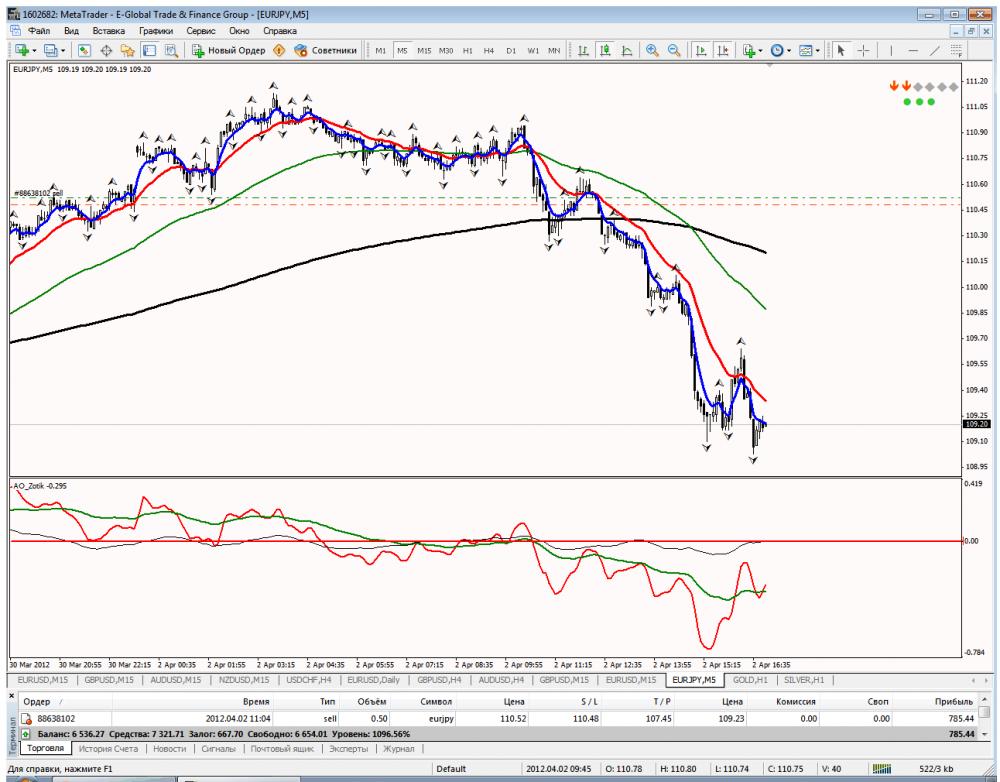Switch to the EURUSD,Daily chart tab
The height and width of the screenshot is (782, 1000).
pyautogui.click(x=374, y=680)
